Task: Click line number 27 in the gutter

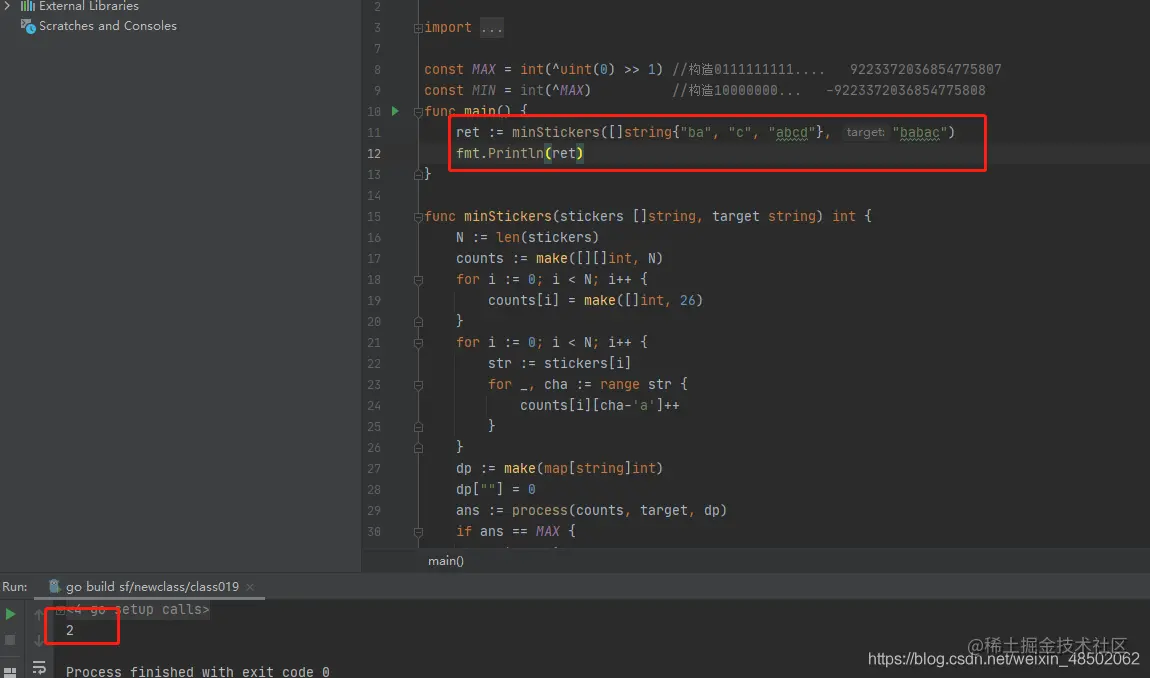Action: (x=373, y=468)
